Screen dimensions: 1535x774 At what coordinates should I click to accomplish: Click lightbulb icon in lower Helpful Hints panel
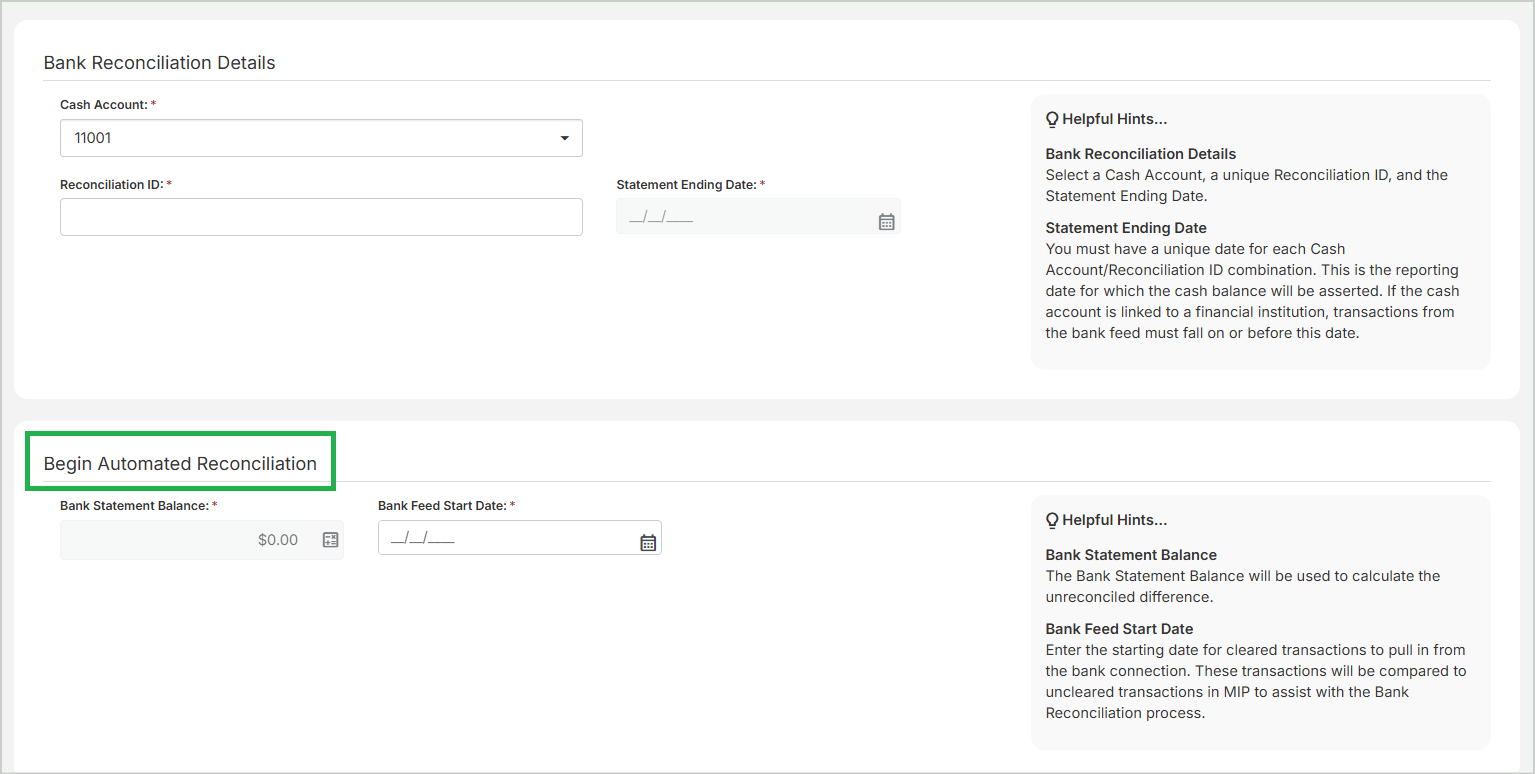point(1052,520)
